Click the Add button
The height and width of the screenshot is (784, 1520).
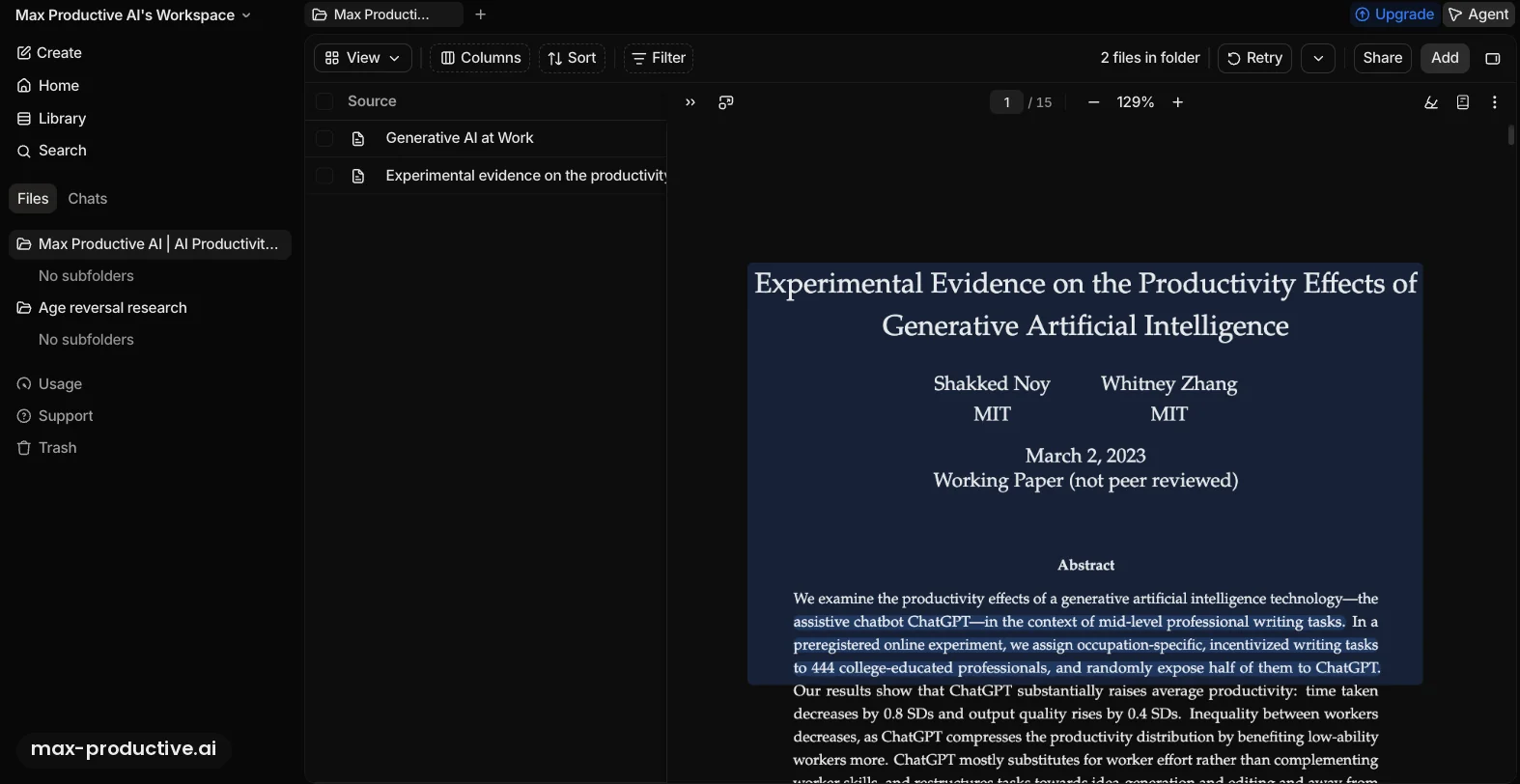tap(1445, 59)
